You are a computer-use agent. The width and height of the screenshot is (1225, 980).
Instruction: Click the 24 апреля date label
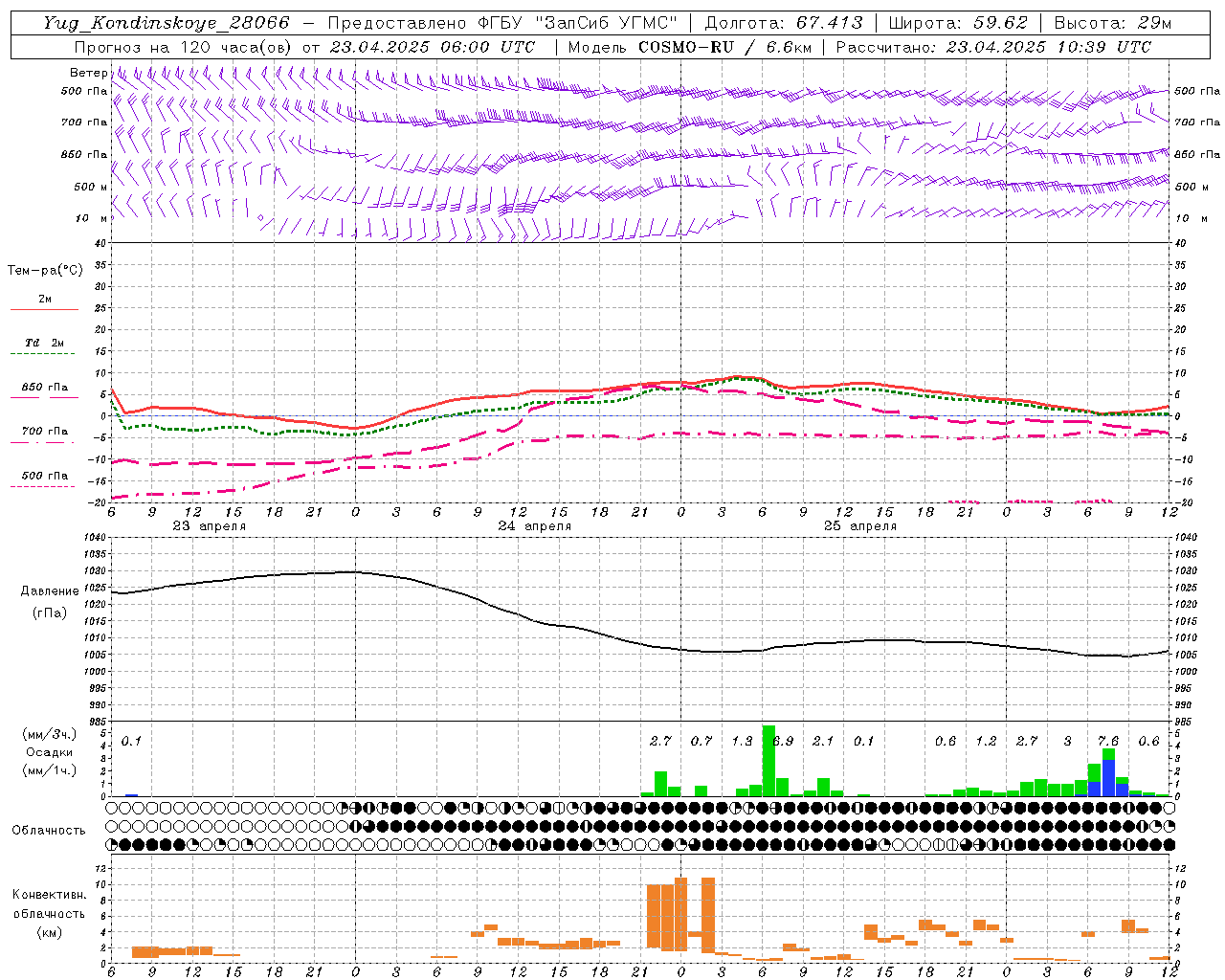pos(534,526)
